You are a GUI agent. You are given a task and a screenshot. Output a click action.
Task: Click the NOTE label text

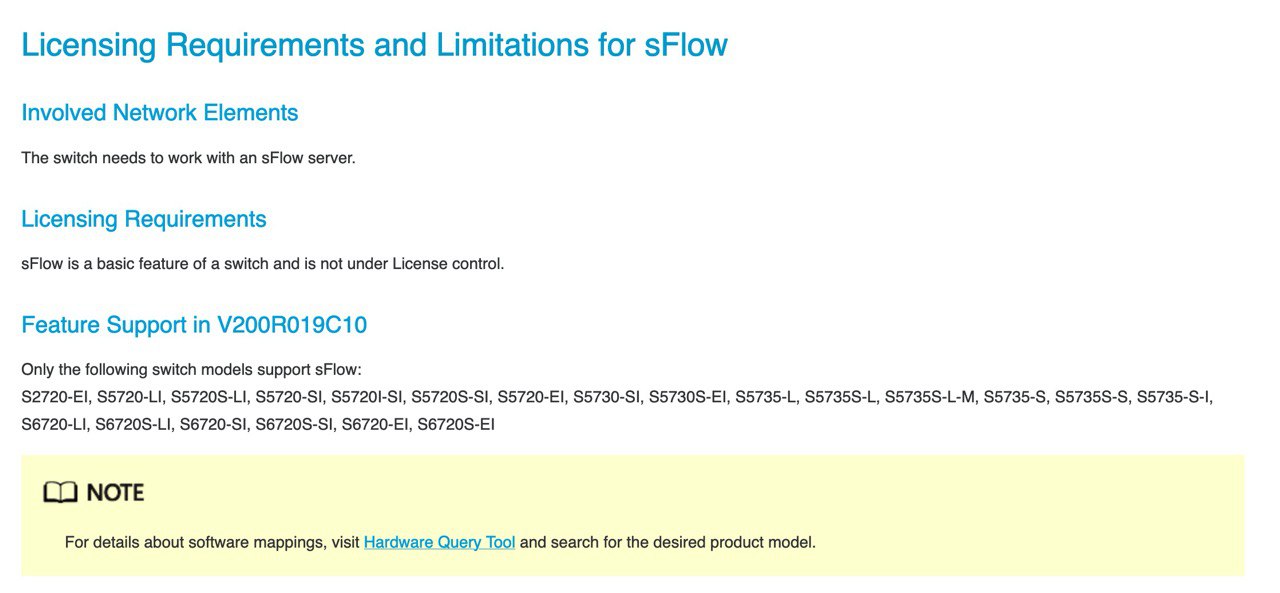[115, 492]
